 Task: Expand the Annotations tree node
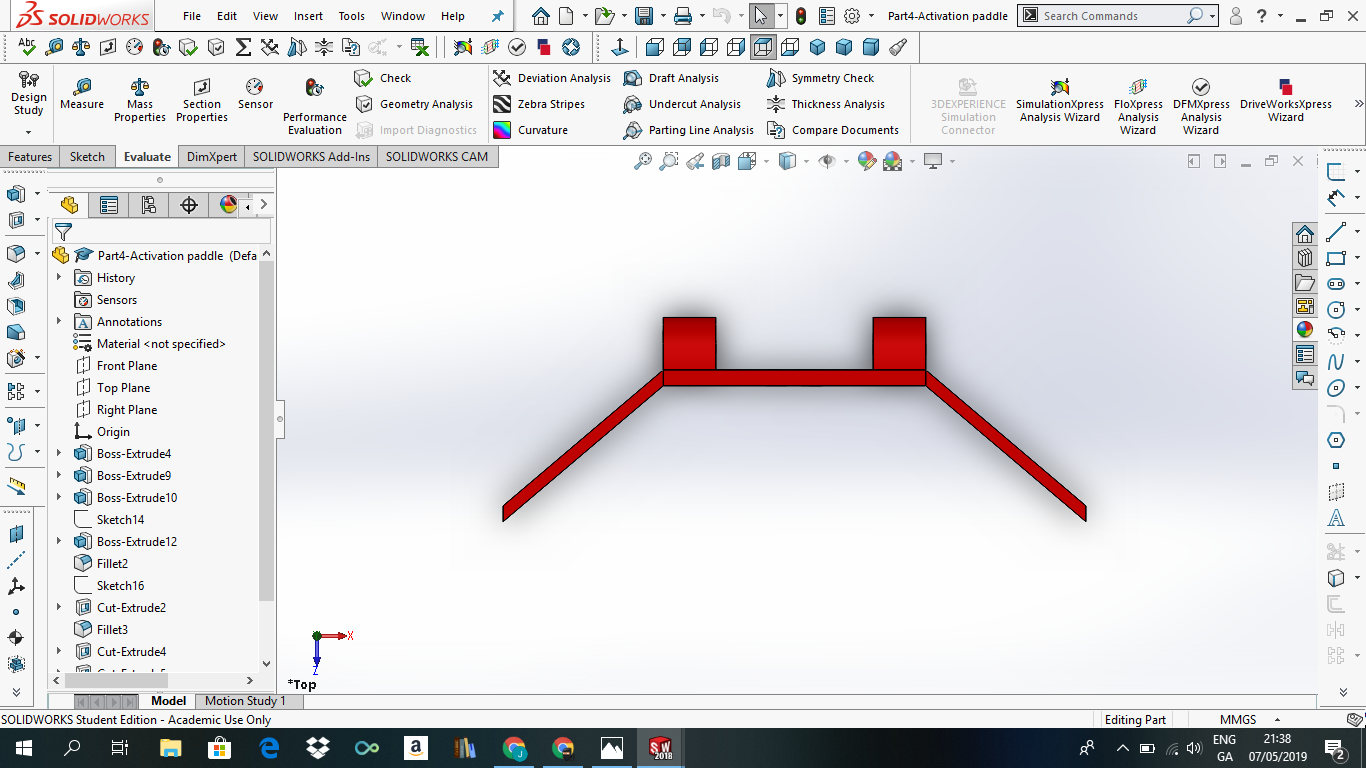(59, 322)
